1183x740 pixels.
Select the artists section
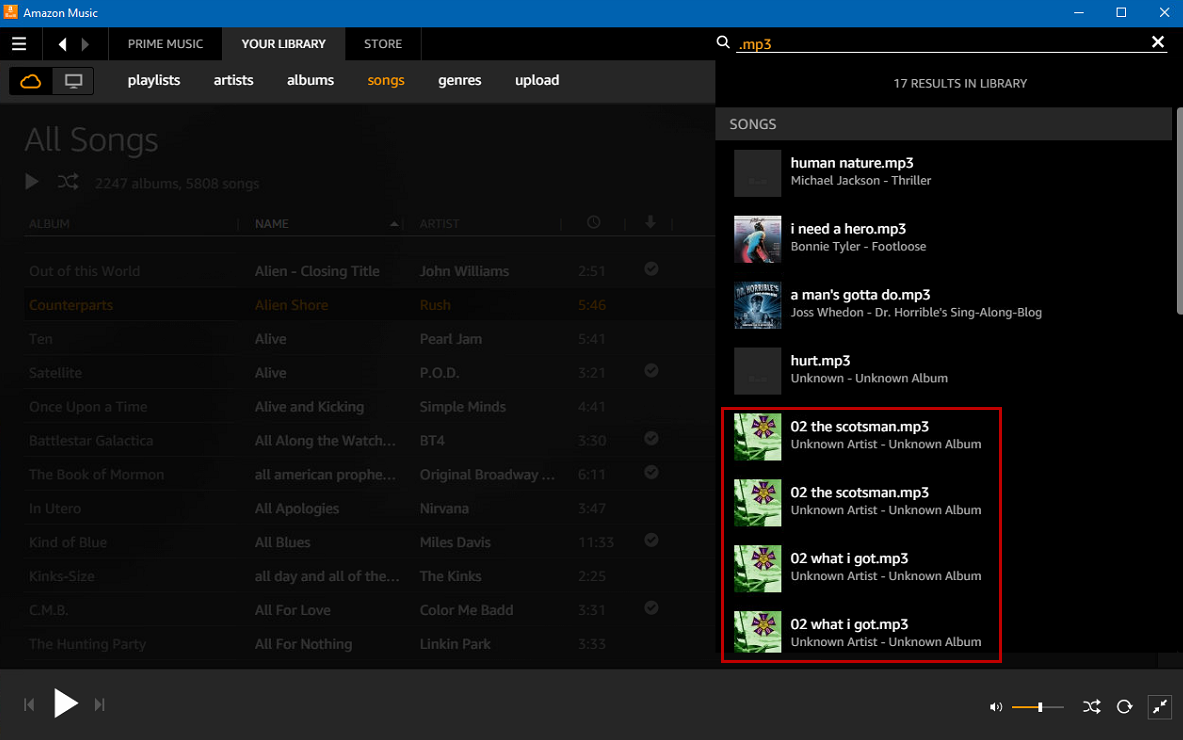point(233,80)
